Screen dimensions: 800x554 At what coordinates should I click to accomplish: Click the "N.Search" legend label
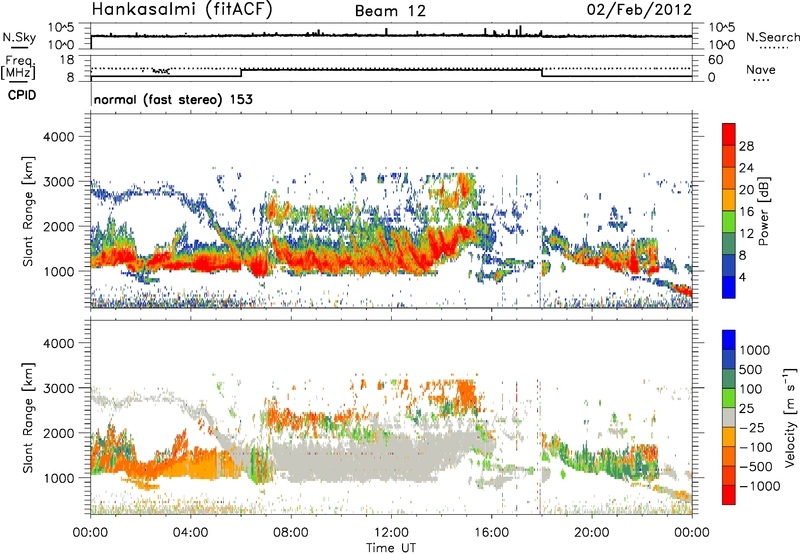(773, 37)
